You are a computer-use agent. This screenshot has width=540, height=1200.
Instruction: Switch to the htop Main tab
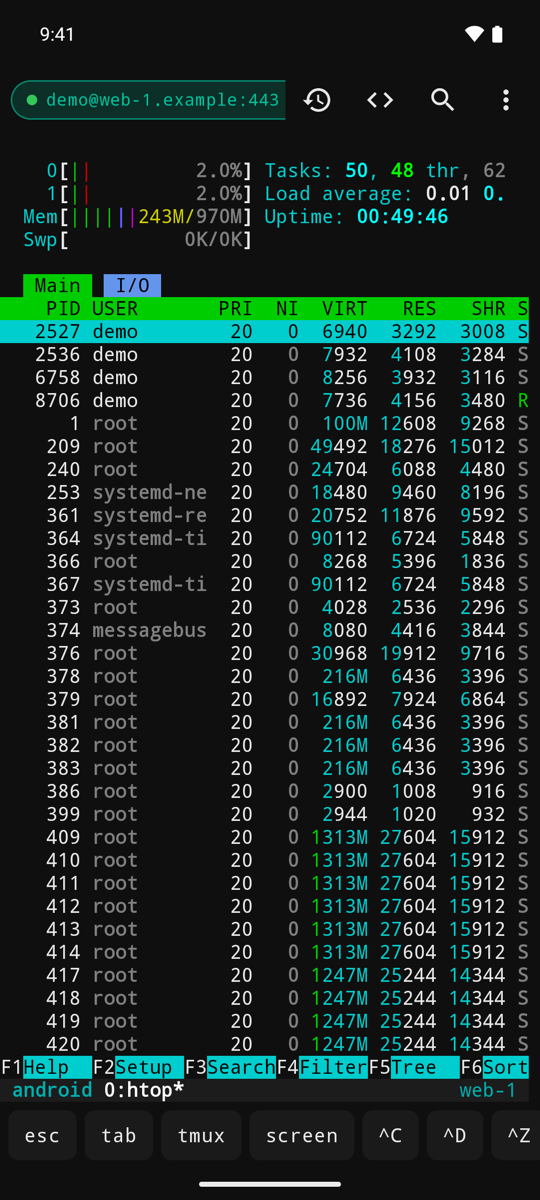(58, 286)
